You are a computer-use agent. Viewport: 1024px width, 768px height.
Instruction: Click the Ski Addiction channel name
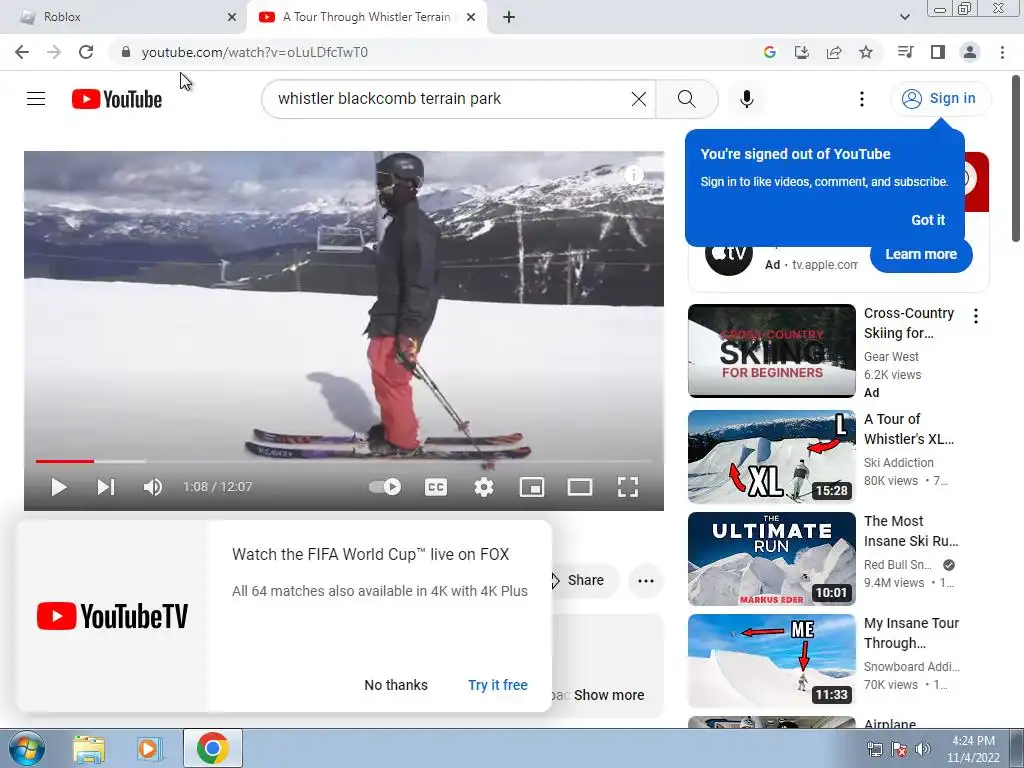pos(899,462)
